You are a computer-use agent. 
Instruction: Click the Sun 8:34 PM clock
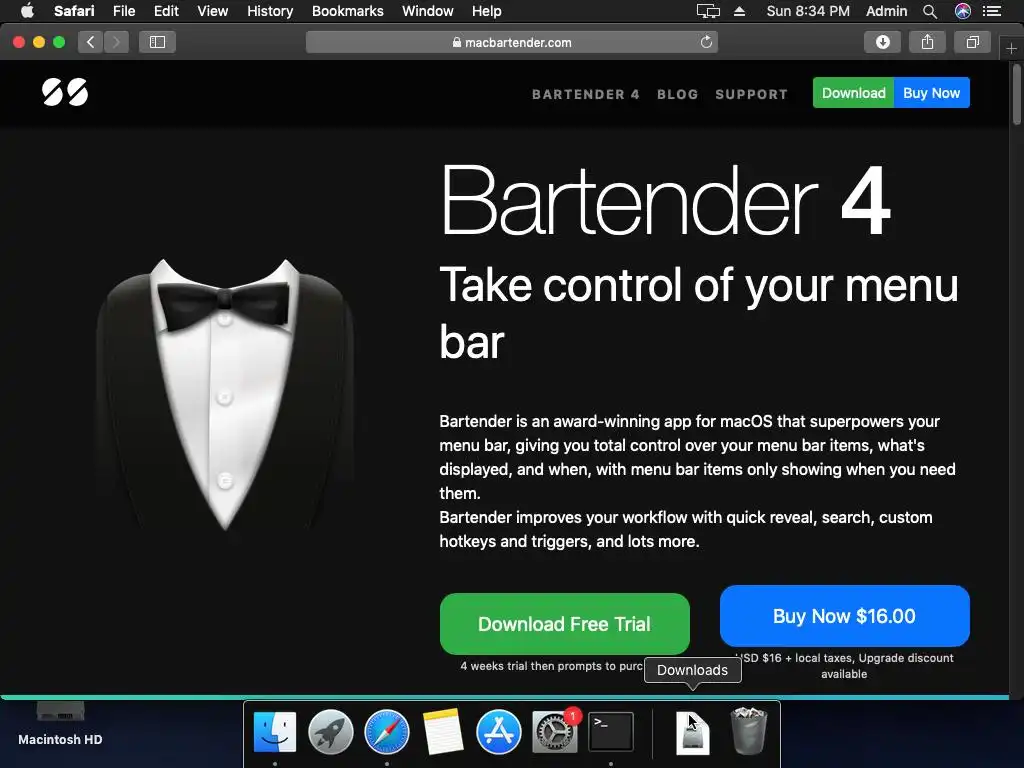tap(808, 11)
